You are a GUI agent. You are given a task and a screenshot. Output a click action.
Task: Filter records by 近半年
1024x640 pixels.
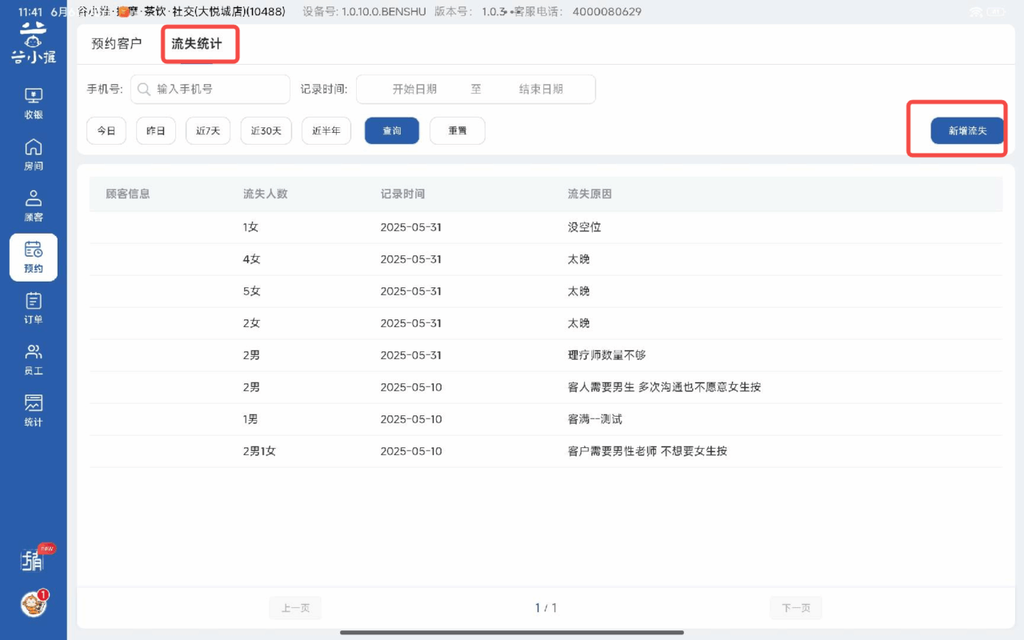[326, 131]
